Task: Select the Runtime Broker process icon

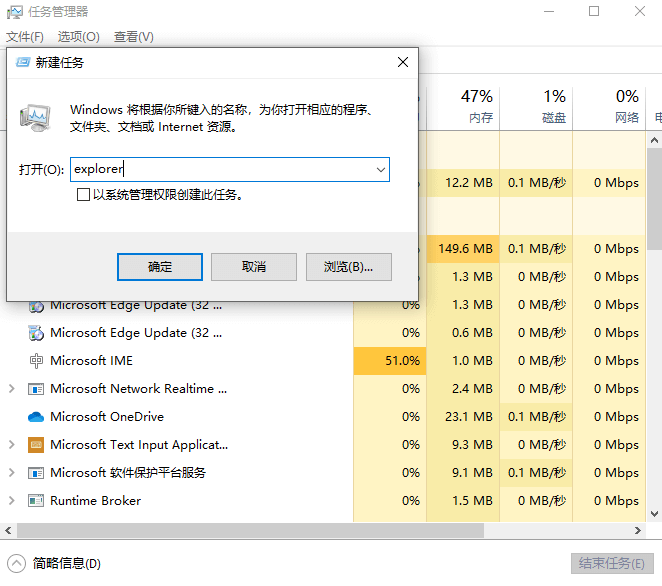Action: coord(36,501)
